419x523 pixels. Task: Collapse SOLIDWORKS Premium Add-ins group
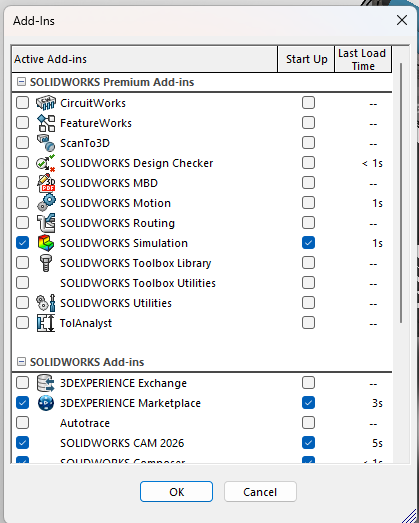click(x=21, y=82)
